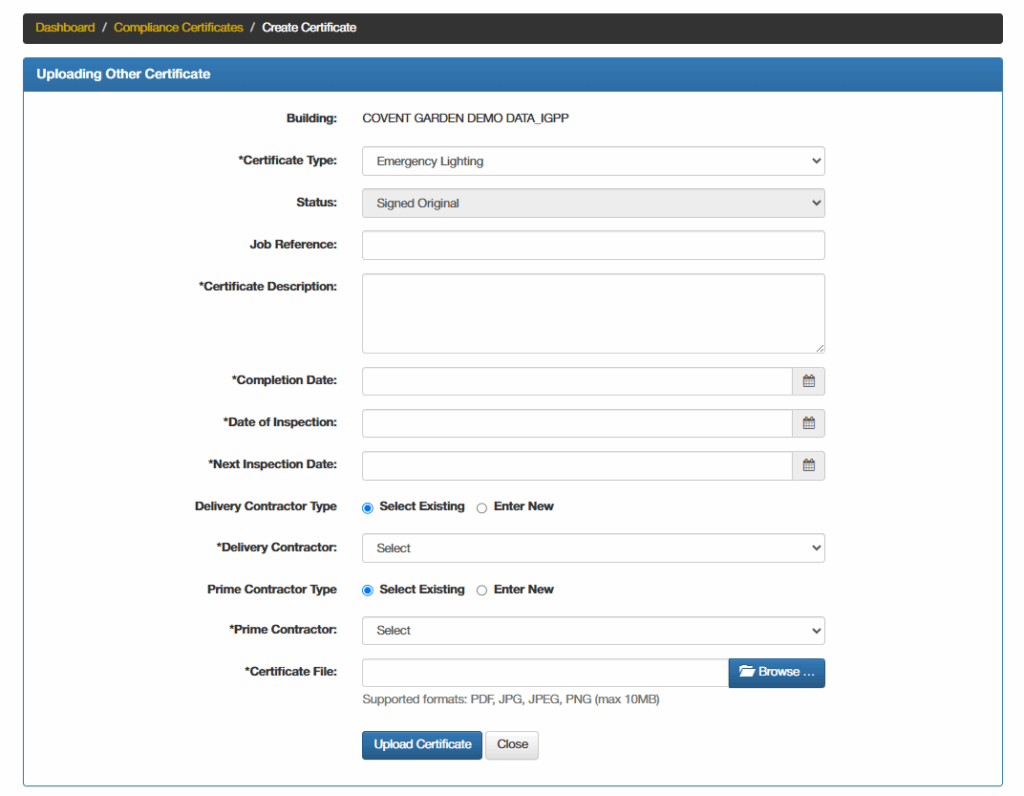Click the Completion Date input field

coord(577,381)
